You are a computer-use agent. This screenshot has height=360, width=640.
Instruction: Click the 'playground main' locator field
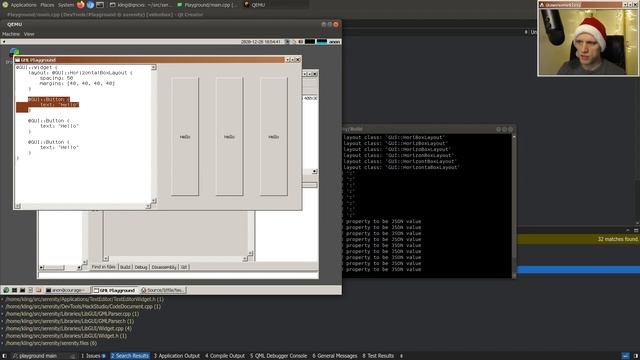pos(43,356)
